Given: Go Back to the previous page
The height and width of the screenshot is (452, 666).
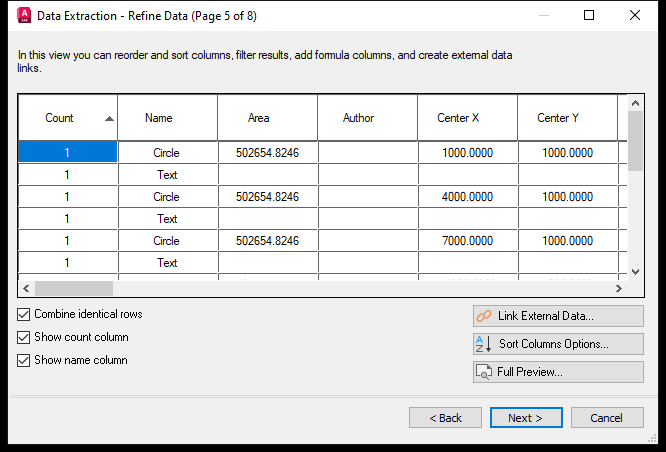Looking at the screenshot, I should point(445,418).
